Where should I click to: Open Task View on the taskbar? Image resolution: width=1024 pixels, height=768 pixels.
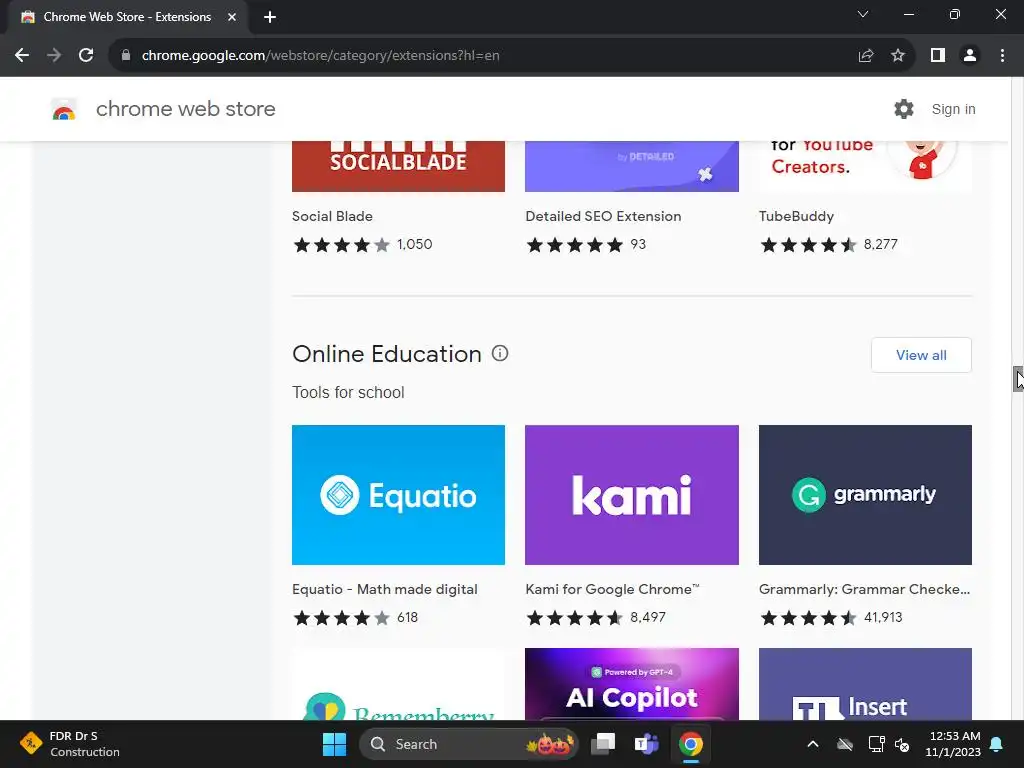[x=603, y=744]
